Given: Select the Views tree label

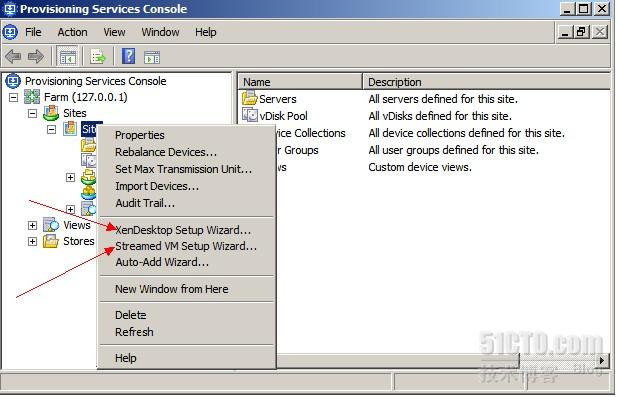Looking at the screenshot, I should point(77,225).
